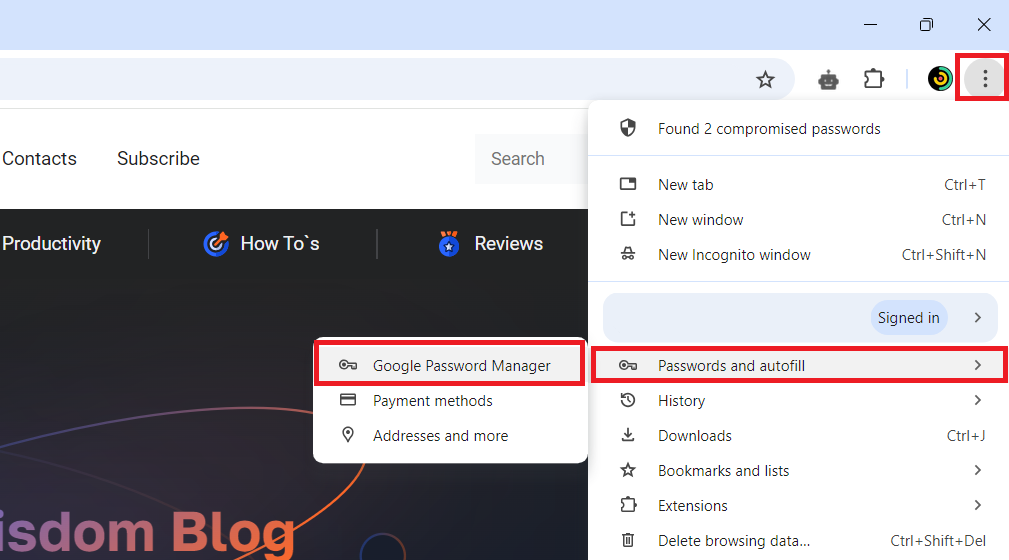Screen dimensions: 1009x560
Task: Click into the Search field
Action: (532, 159)
